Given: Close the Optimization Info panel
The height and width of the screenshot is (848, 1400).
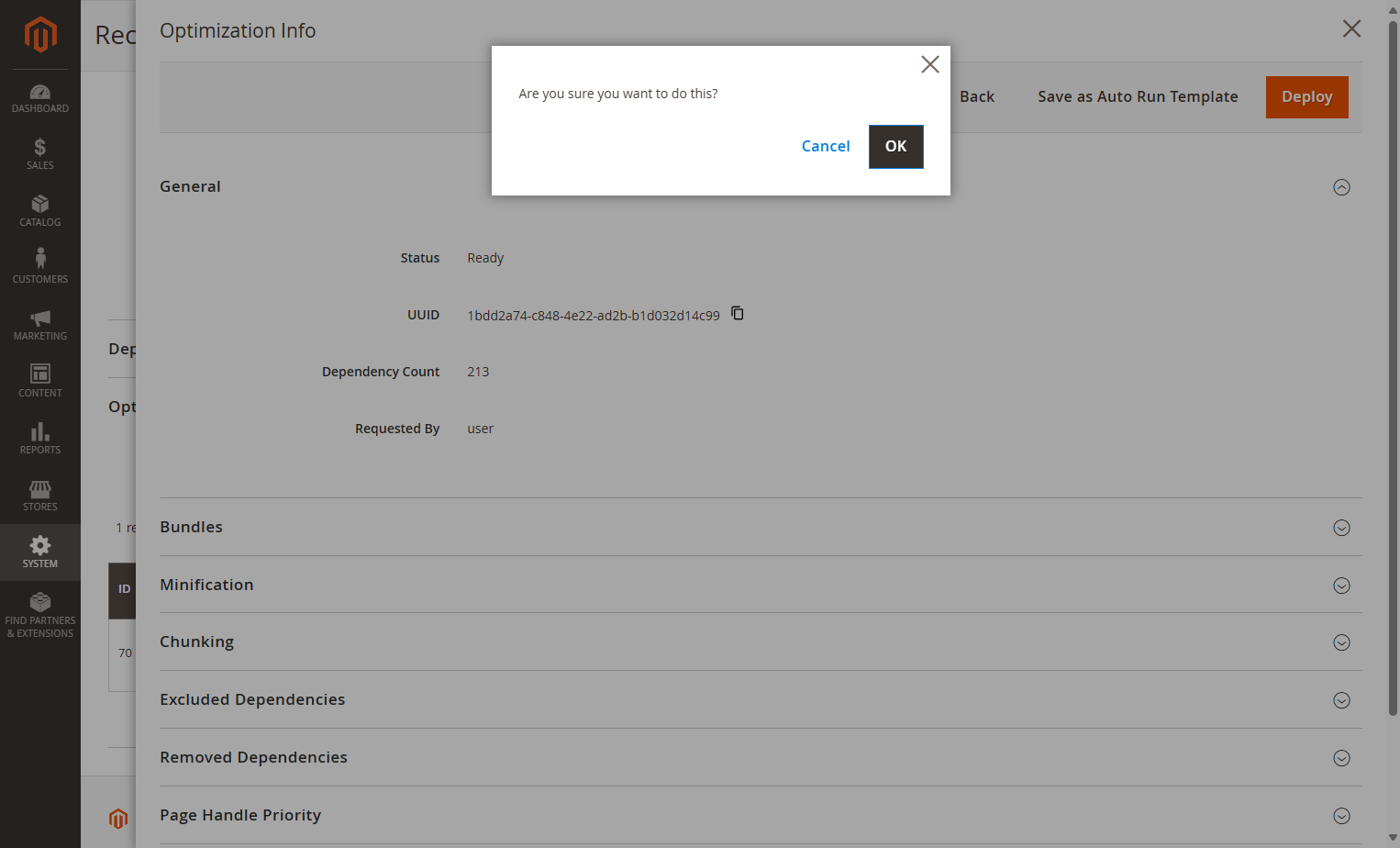Looking at the screenshot, I should (1351, 28).
